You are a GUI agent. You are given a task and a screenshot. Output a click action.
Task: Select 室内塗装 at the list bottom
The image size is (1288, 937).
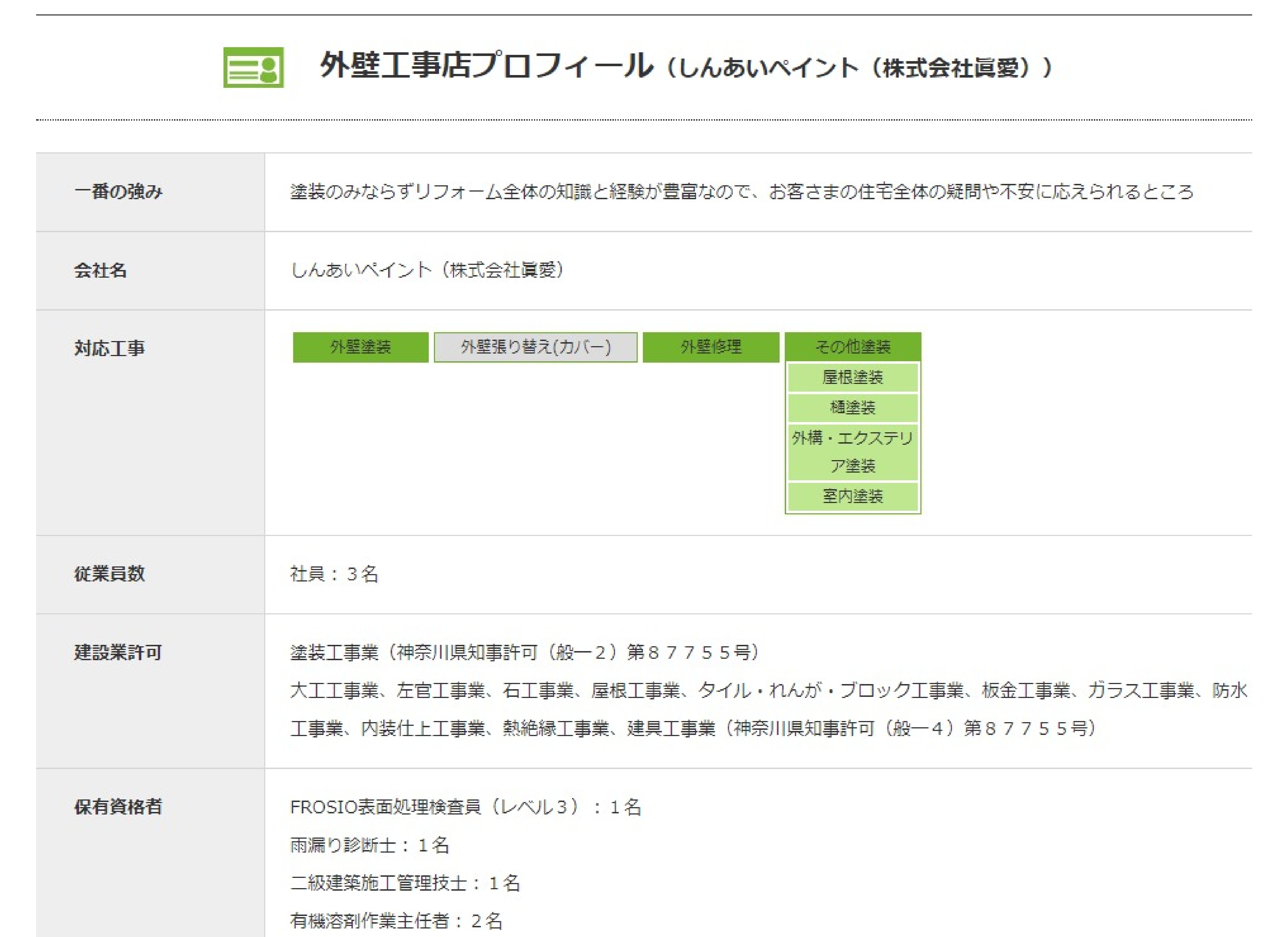[x=852, y=496]
